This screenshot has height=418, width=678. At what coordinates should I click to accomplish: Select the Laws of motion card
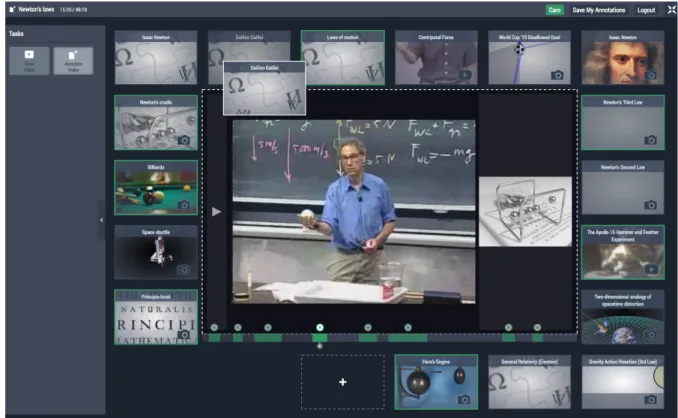click(x=342, y=57)
